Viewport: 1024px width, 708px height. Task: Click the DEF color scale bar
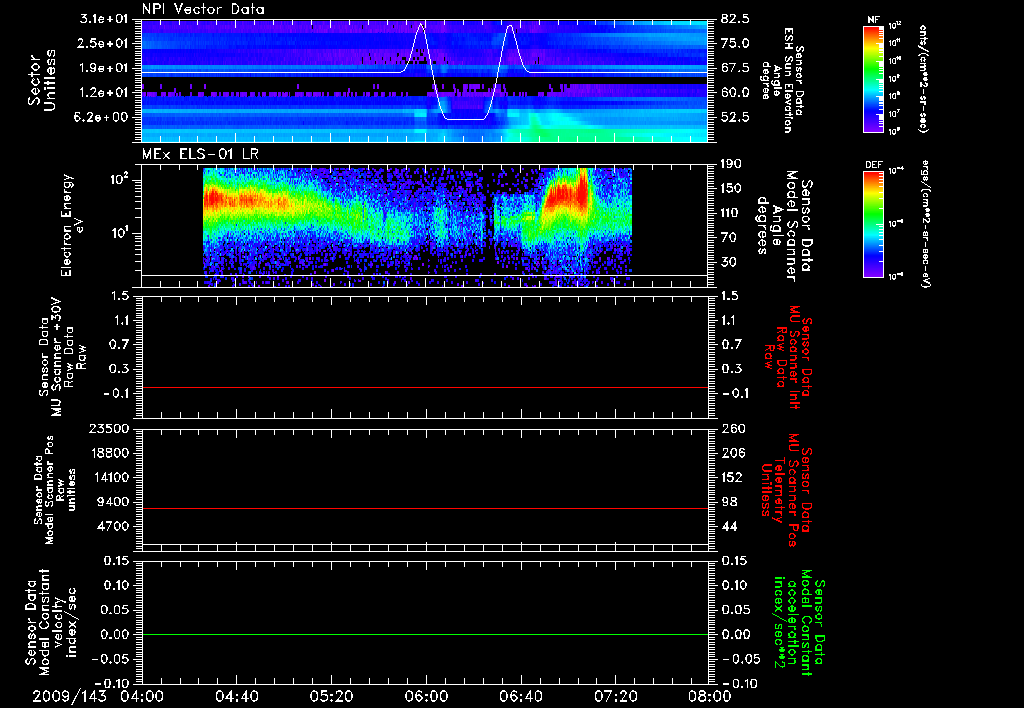[873, 224]
